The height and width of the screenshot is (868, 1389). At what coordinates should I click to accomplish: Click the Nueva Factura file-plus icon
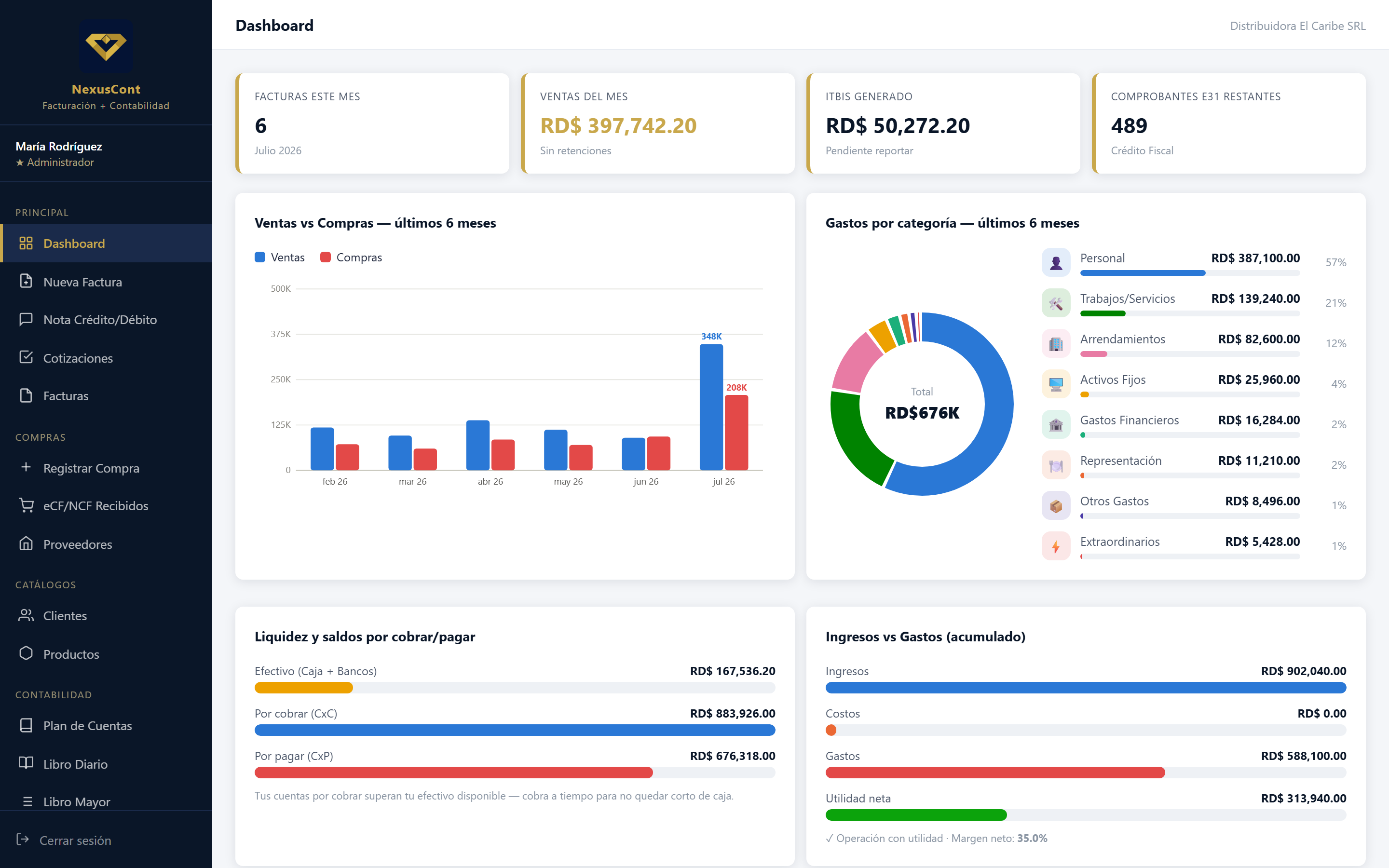26,281
